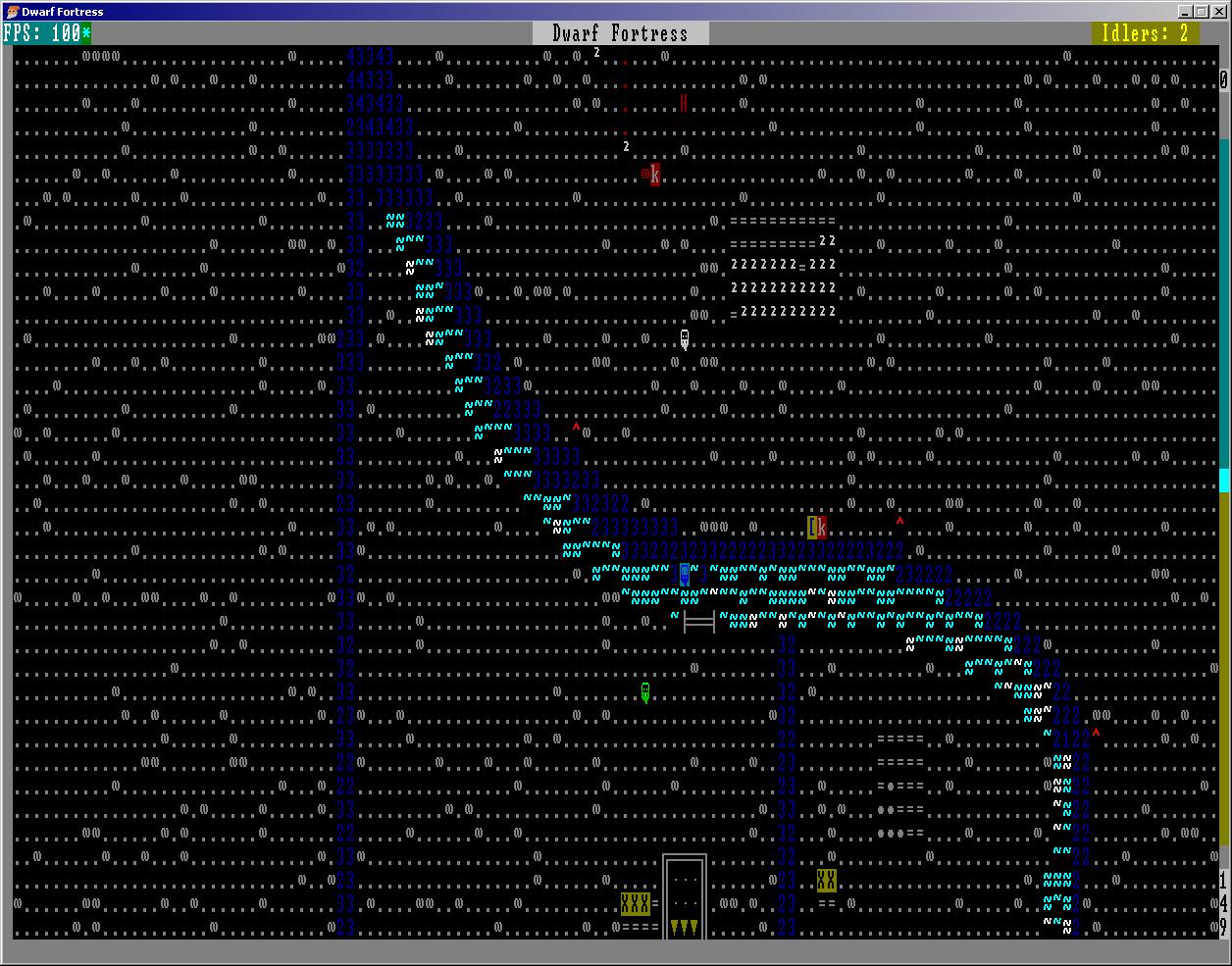Viewport: 1232px width, 966px height.
Task: Click the yellow XX tile pair
Action: [827, 880]
